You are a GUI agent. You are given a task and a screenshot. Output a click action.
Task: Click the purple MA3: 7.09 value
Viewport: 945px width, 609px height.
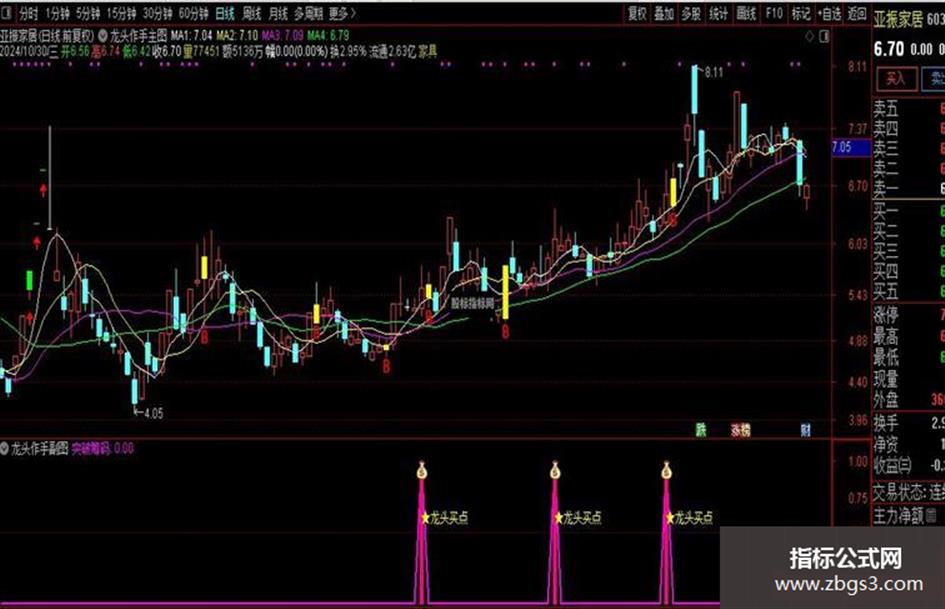[282, 36]
